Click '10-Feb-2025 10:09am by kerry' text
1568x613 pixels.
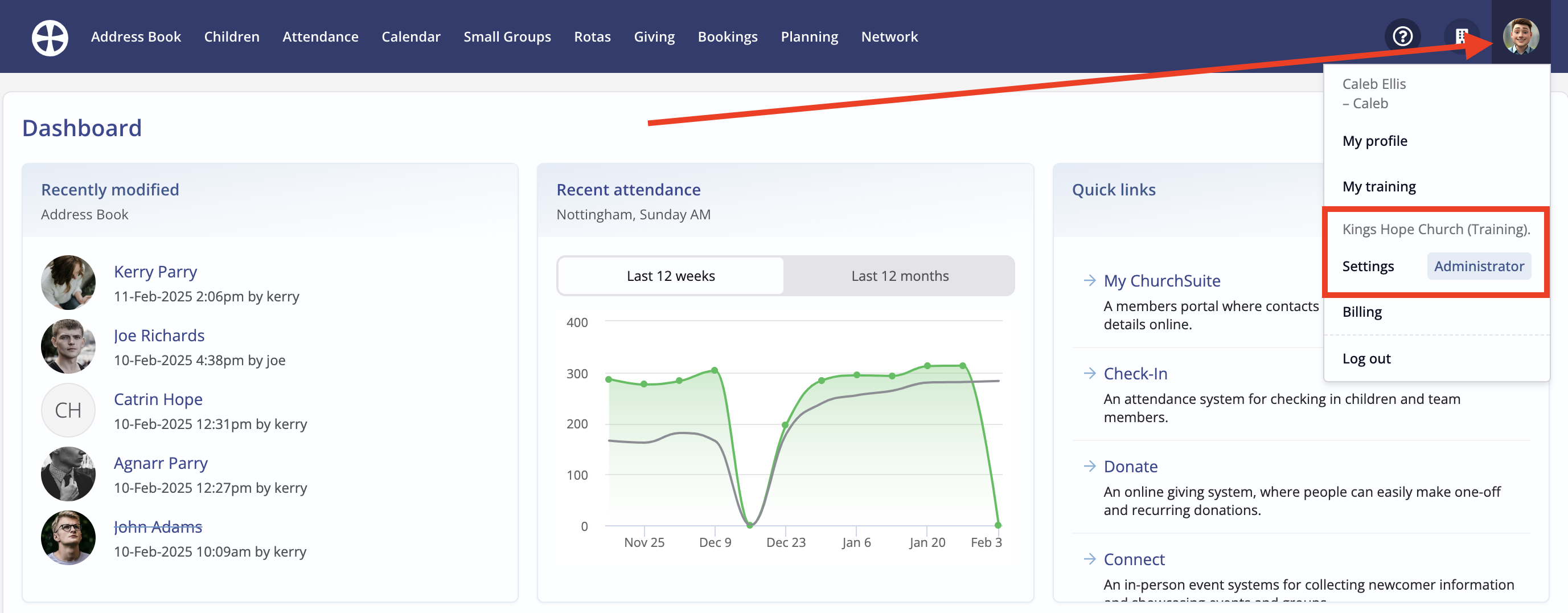point(210,551)
